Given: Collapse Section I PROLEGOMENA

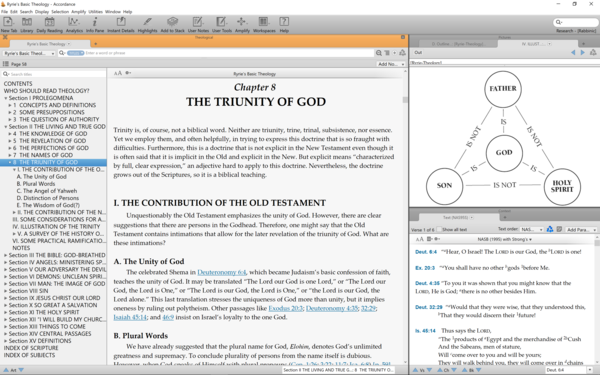Looking at the screenshot, I should pyautogui.click(x=6, y=98).
